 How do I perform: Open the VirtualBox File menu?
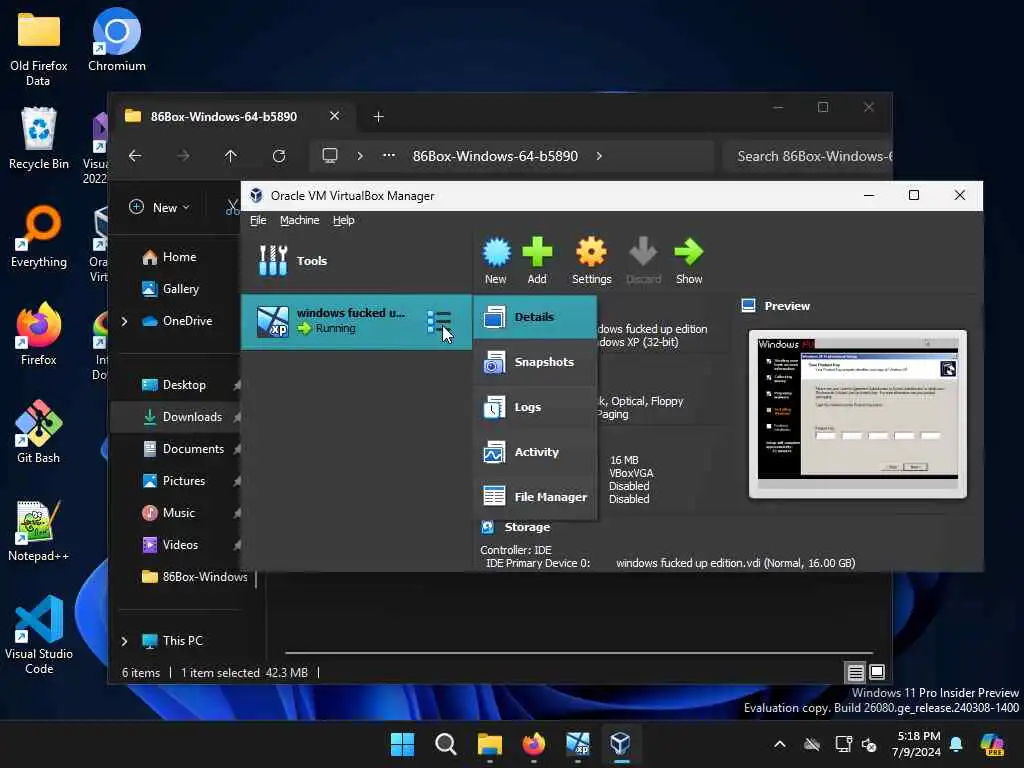coord(258,220)
